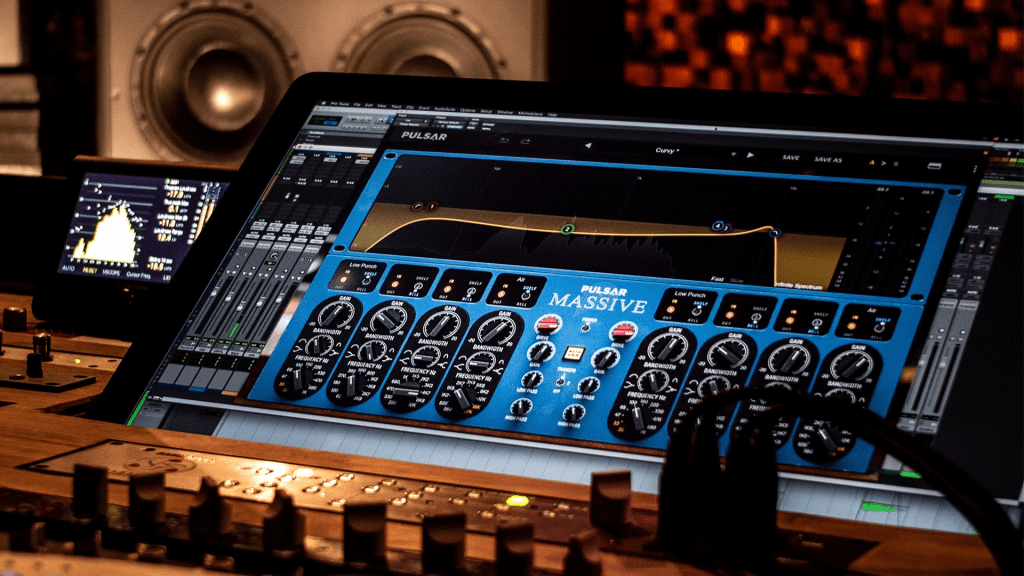The height and width of the screenshot is (576, 1024).
Task: Click the left red Drive knob
Action: pos(547,323)
